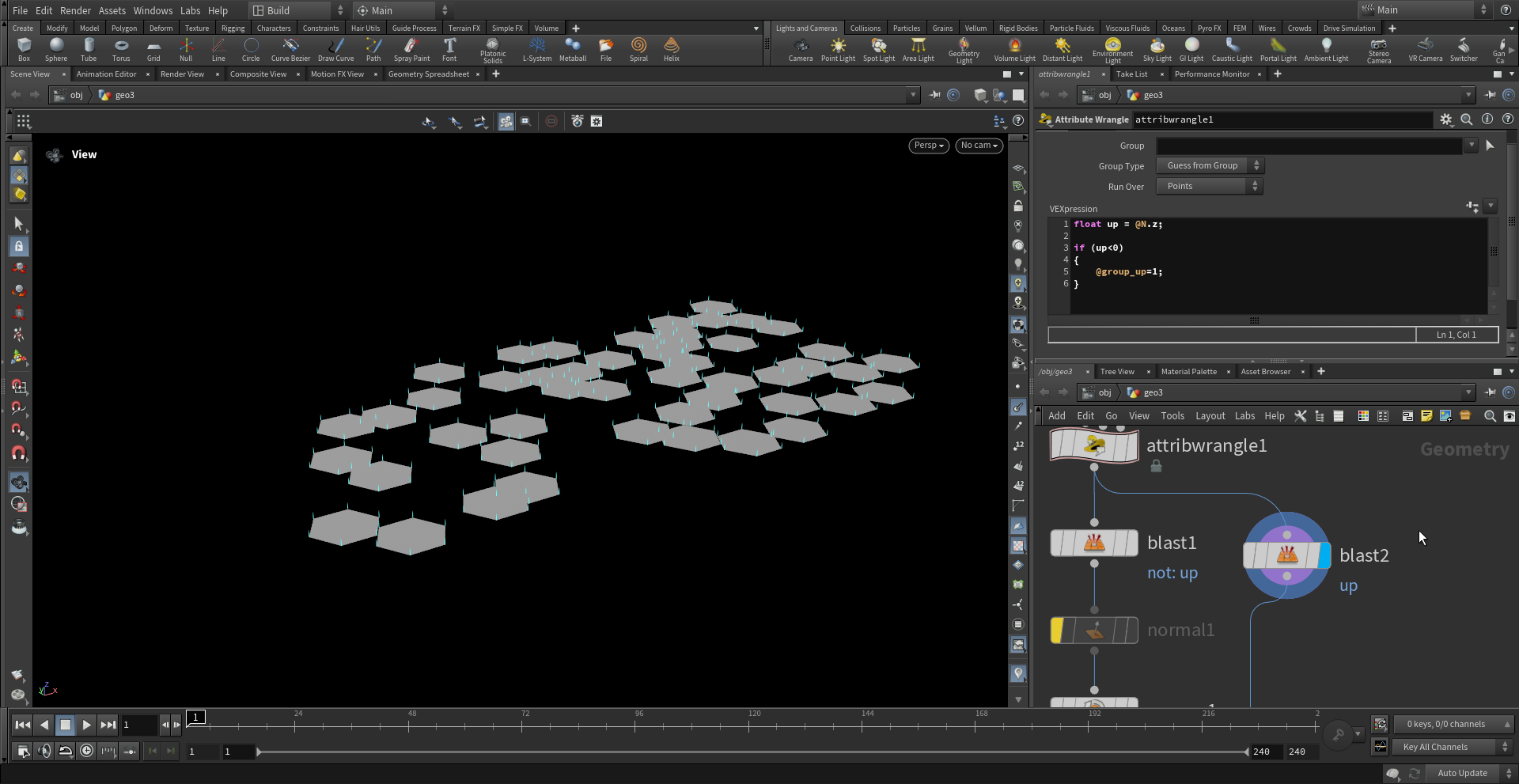Select the Spray Paint shelf tool

pyautogui.click(x=411, y=49)
